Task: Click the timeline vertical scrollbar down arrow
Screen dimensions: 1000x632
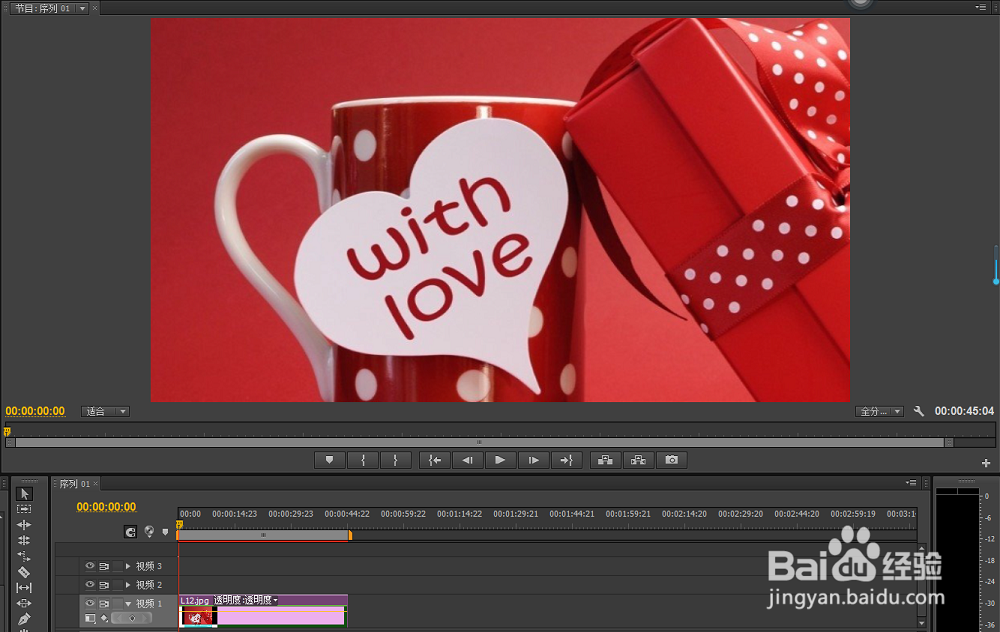Action: (922, 623)
